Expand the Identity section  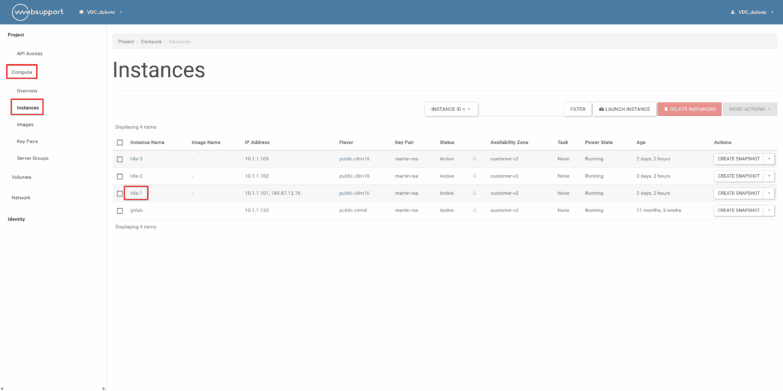click(16, 219)
